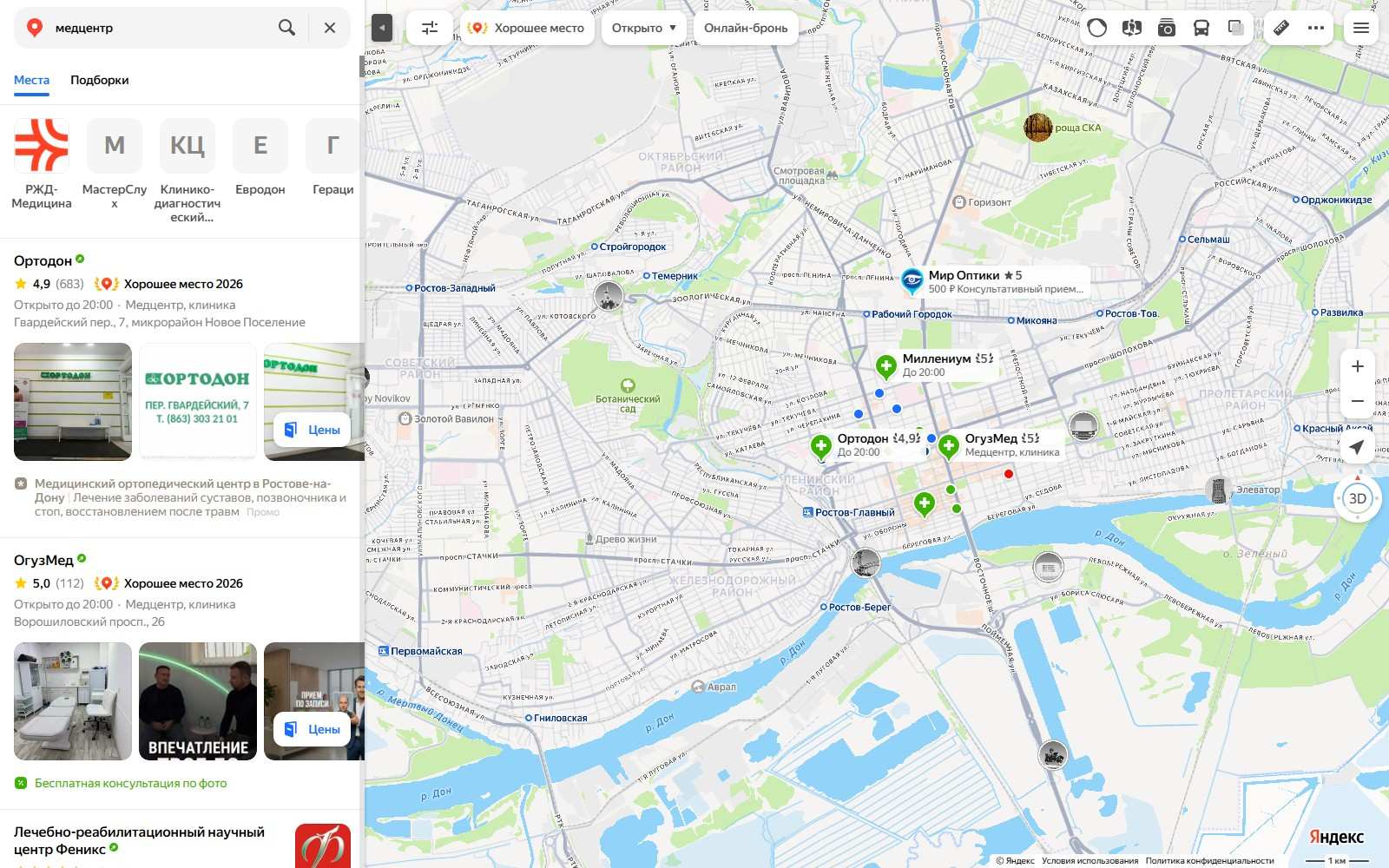Open Лечебно-реабилитационный научный центр Феникс listing
Viewport: 1389px width, 868px height.
139,840
